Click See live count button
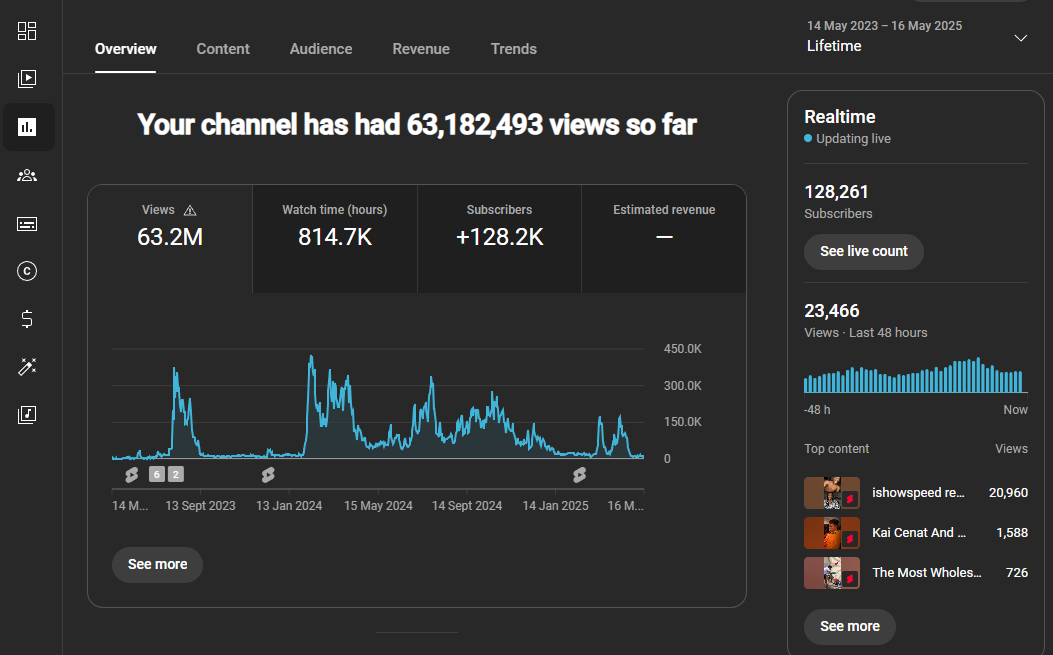The height and width of the screenshot is (655, 1053). click(x=864, y=251)
